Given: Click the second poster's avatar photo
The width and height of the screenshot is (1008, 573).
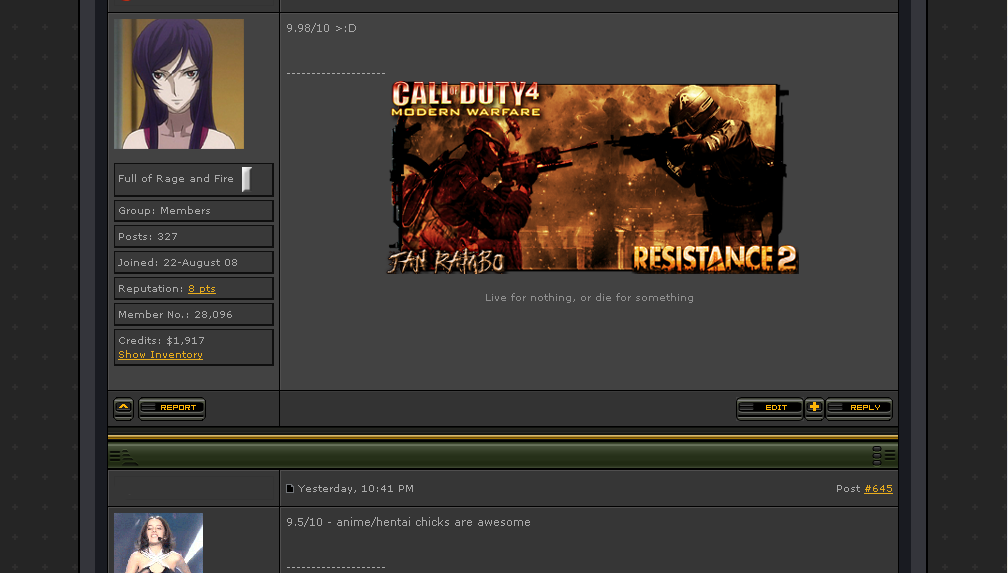Looking at the screenshot, I should [158, 543].
